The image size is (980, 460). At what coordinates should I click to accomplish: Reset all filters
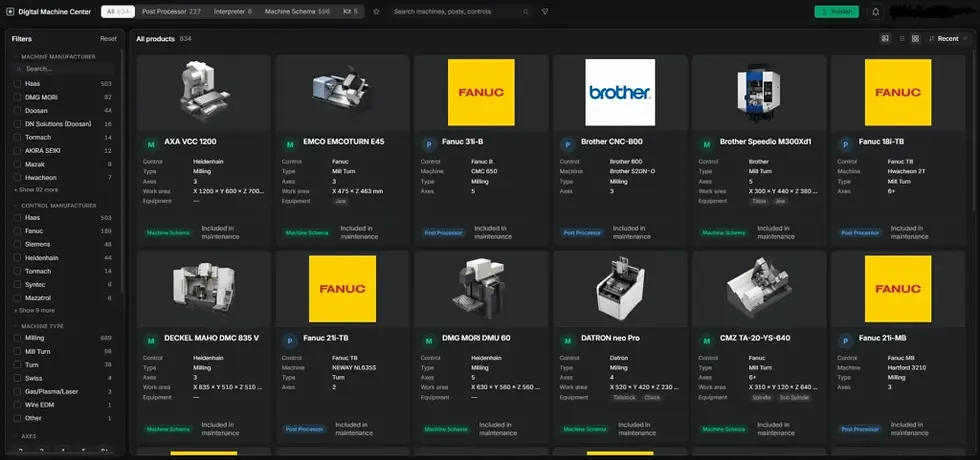tap(108, 39)
